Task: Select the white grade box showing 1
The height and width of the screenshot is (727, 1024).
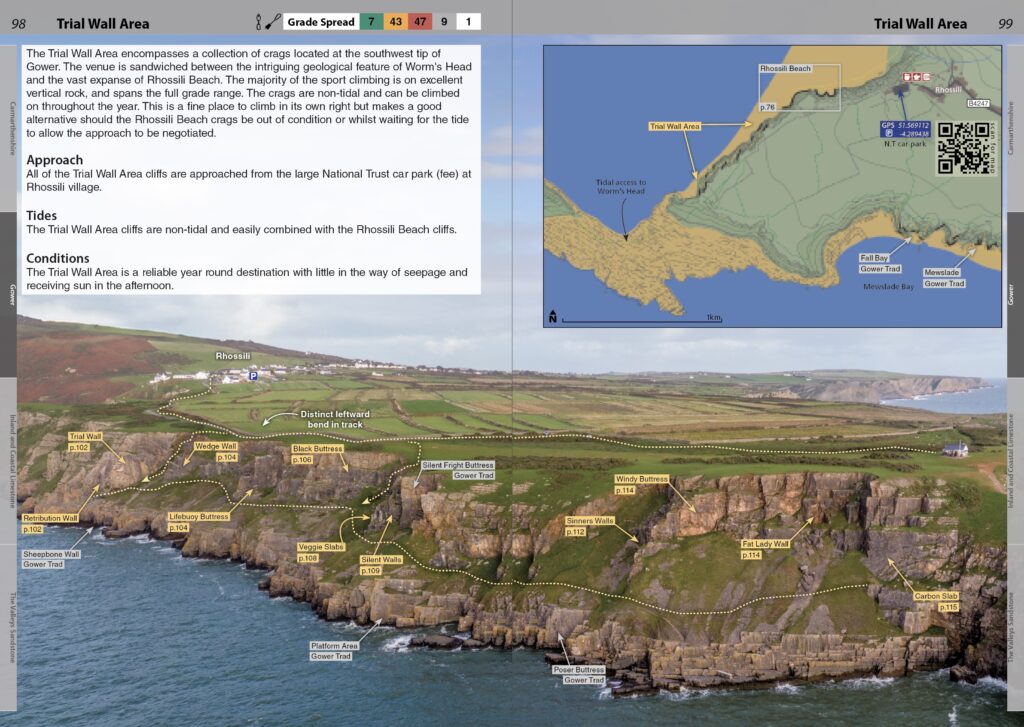Action: coord(468,22)
